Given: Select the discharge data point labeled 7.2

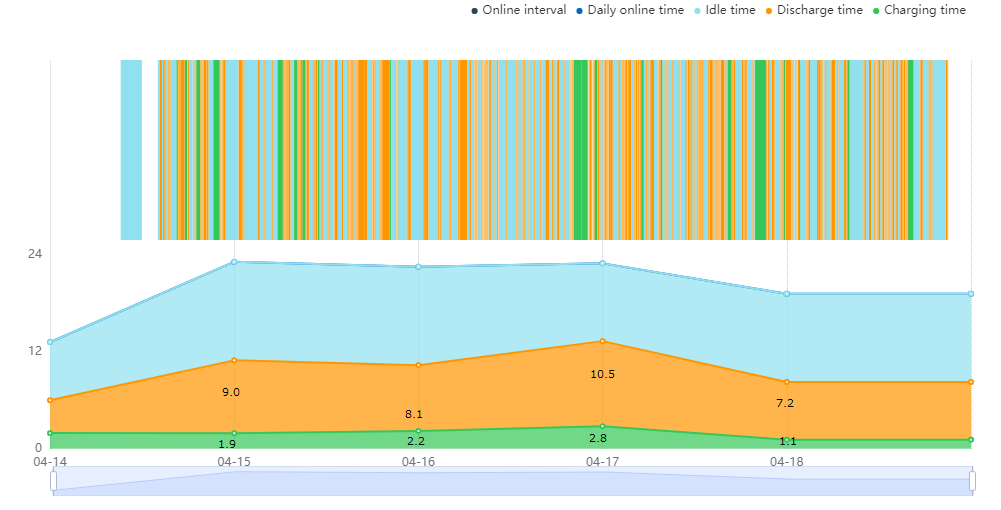Looking at the screenshot, I should [x=786, y=382].
